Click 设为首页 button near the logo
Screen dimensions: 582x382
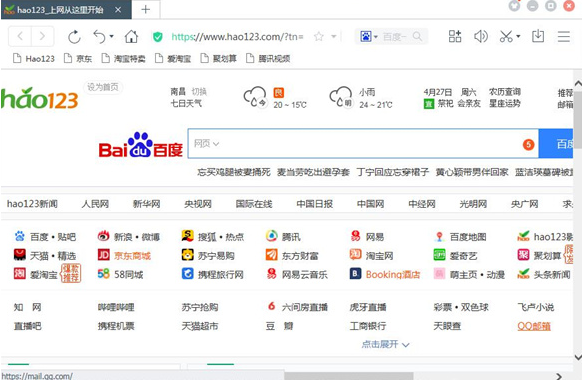[103, 87]
